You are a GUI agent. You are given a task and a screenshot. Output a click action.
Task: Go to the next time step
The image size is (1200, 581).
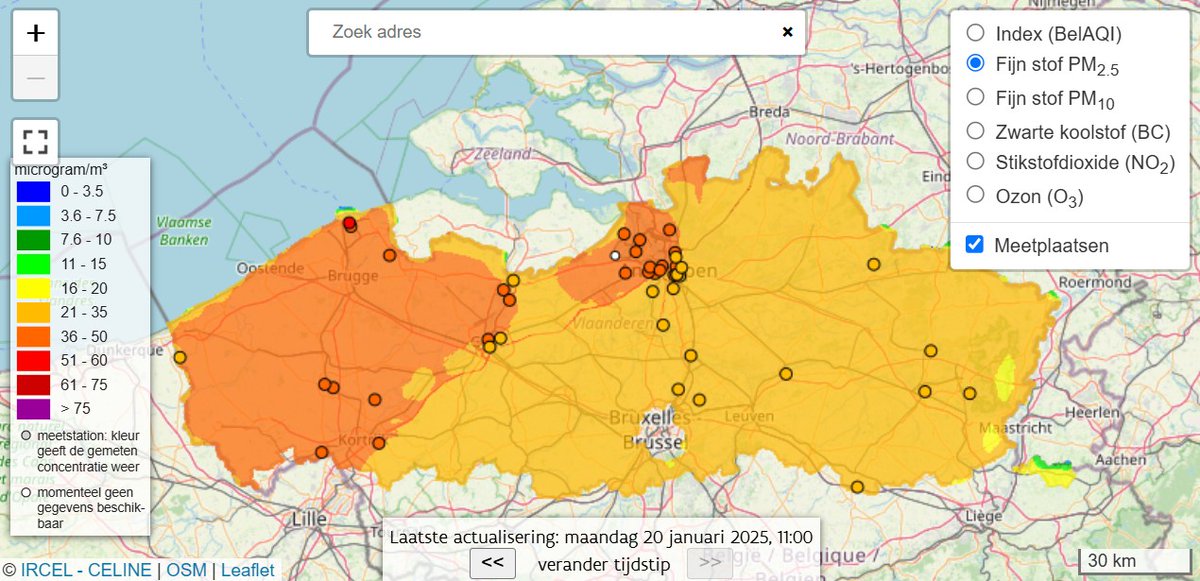click(x=709, y=562)
